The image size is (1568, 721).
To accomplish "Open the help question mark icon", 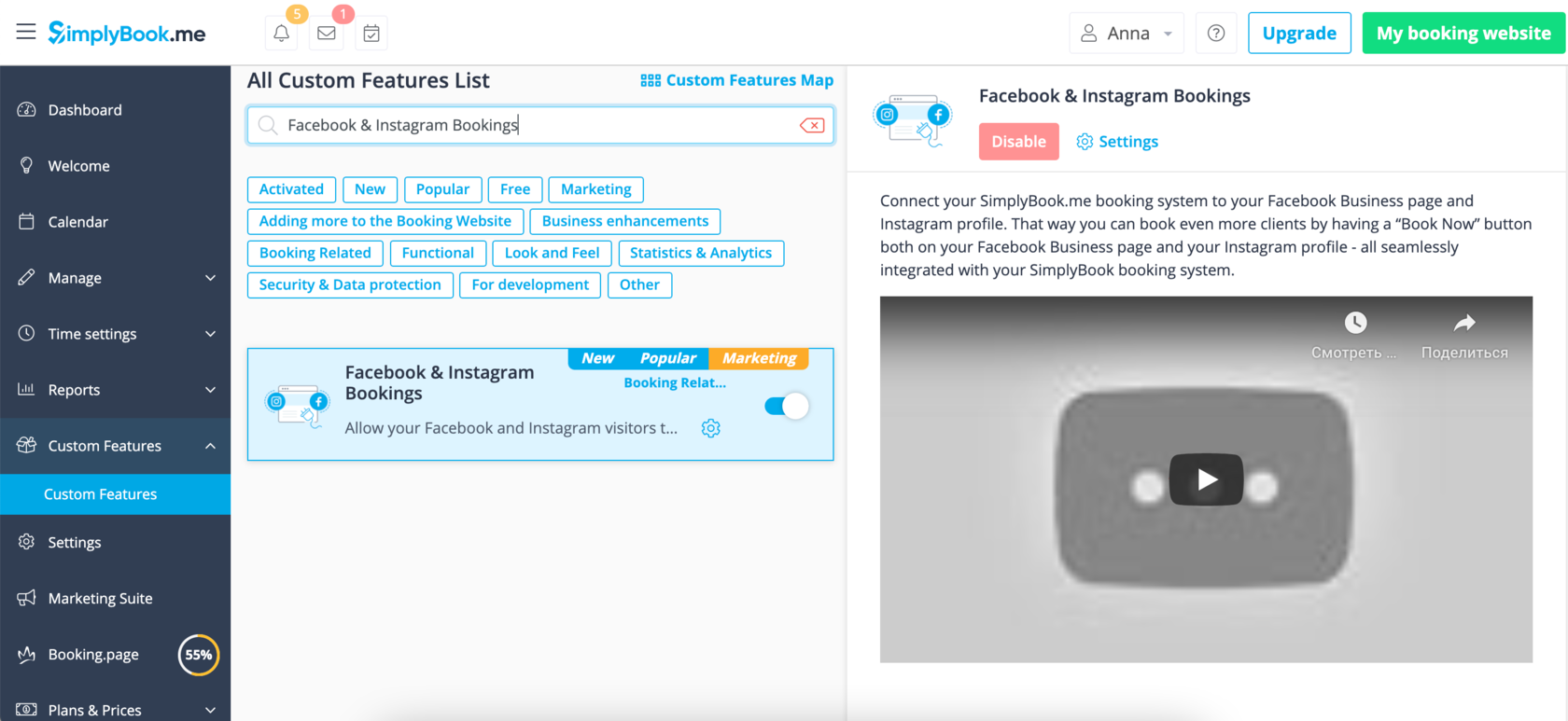I will (1215, 34).
